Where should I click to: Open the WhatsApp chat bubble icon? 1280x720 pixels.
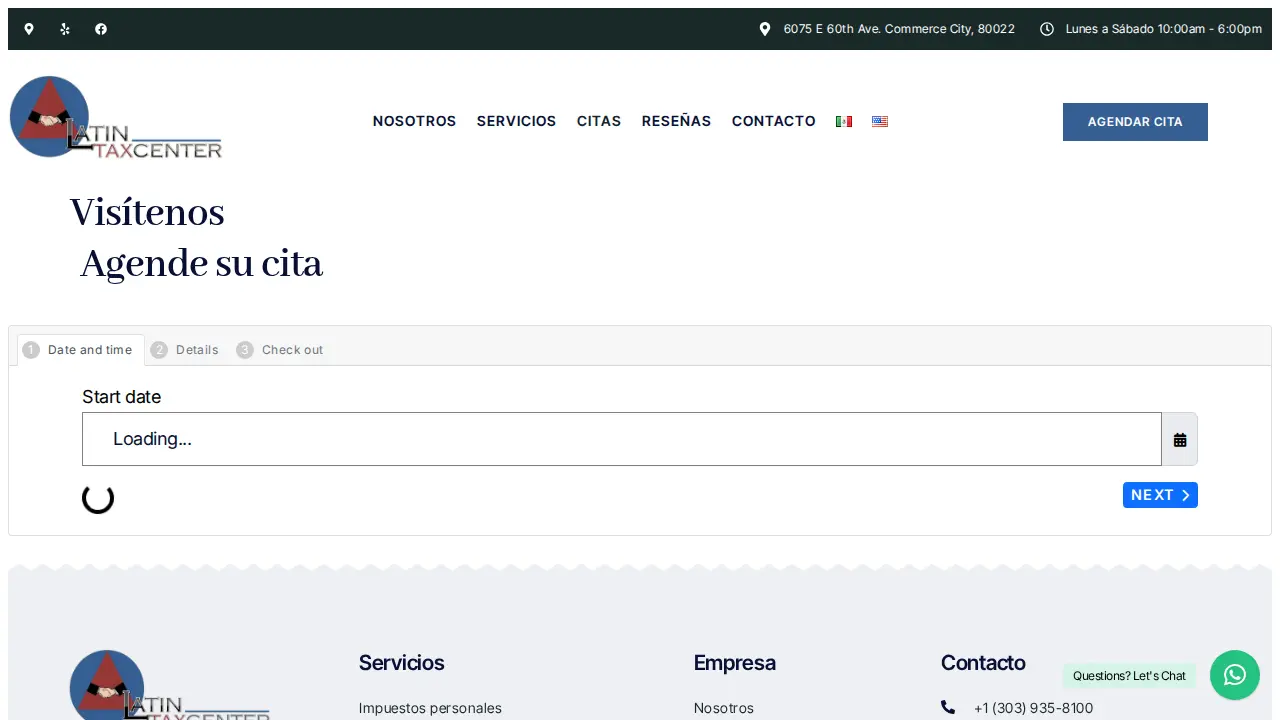(1235, 675)
